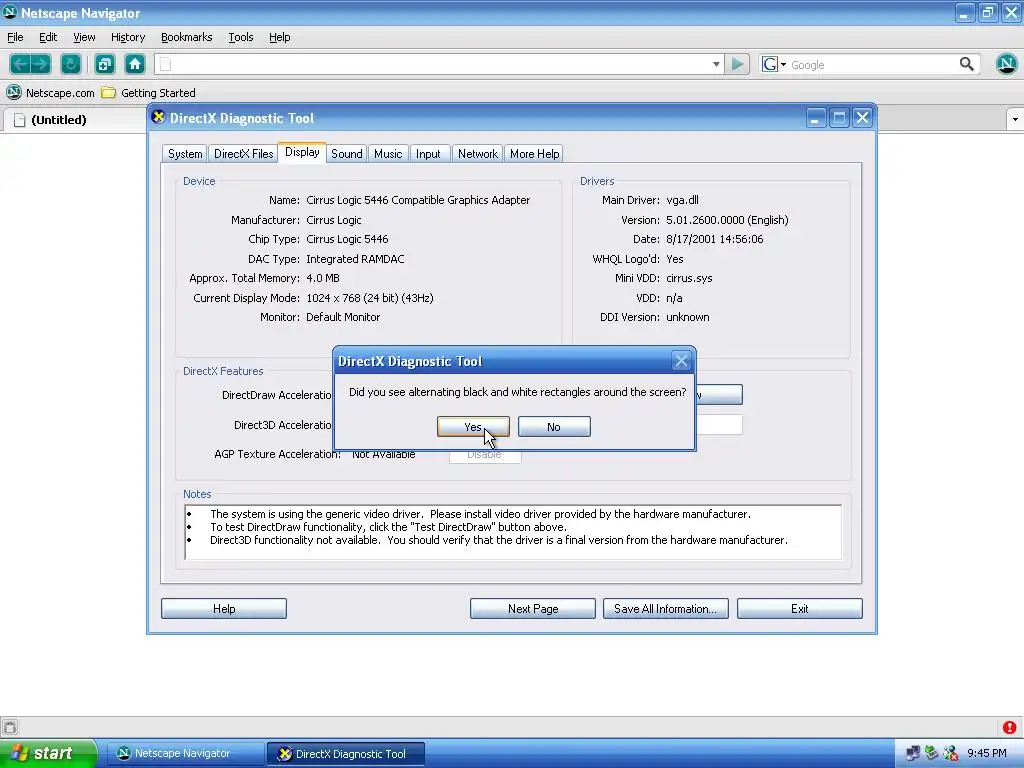This screenshot has width=1024, height=768.
Task: Switch to the System tab
Action: pos(185,153)
